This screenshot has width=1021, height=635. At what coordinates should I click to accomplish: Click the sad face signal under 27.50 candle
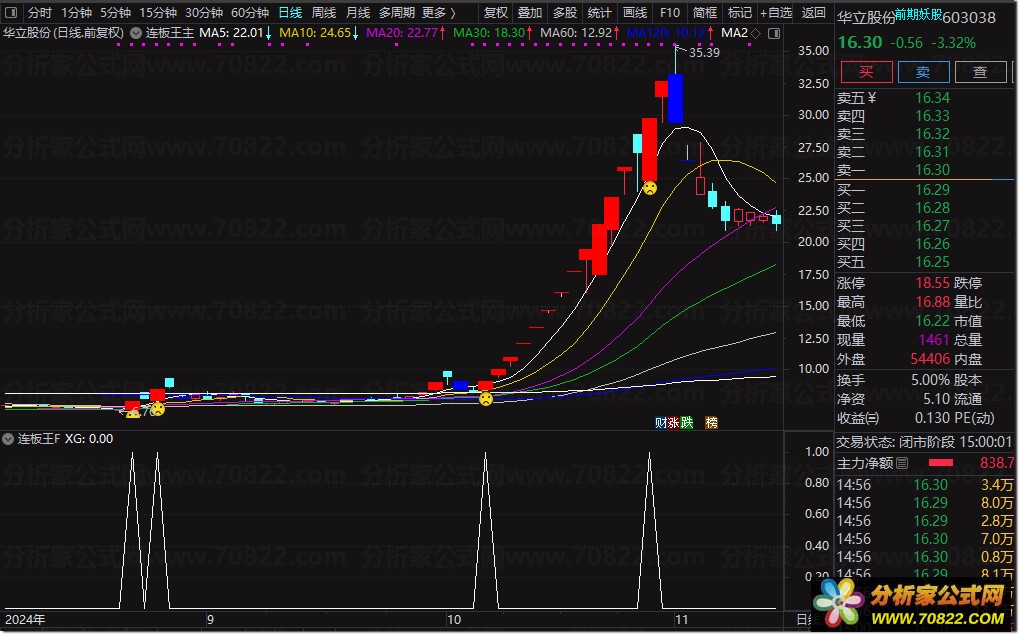pyautogui.click(x=650, y=188)
